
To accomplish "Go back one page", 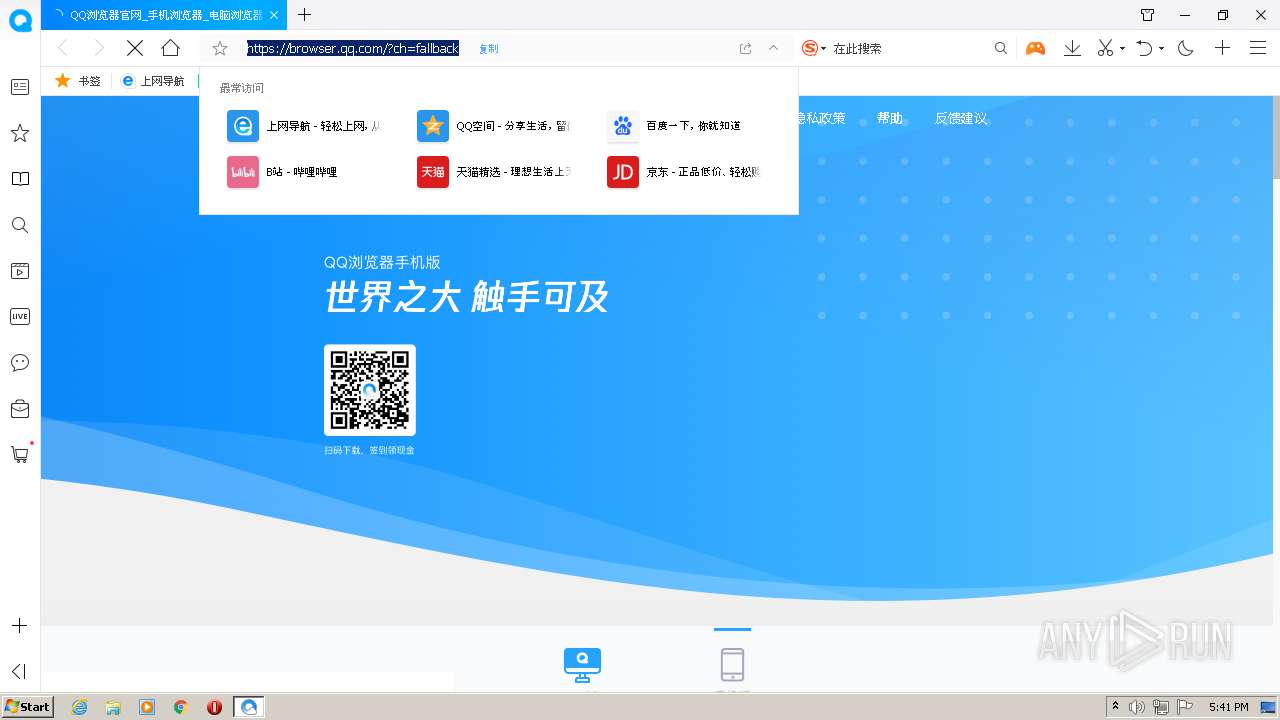I will (x=62, y=48).
